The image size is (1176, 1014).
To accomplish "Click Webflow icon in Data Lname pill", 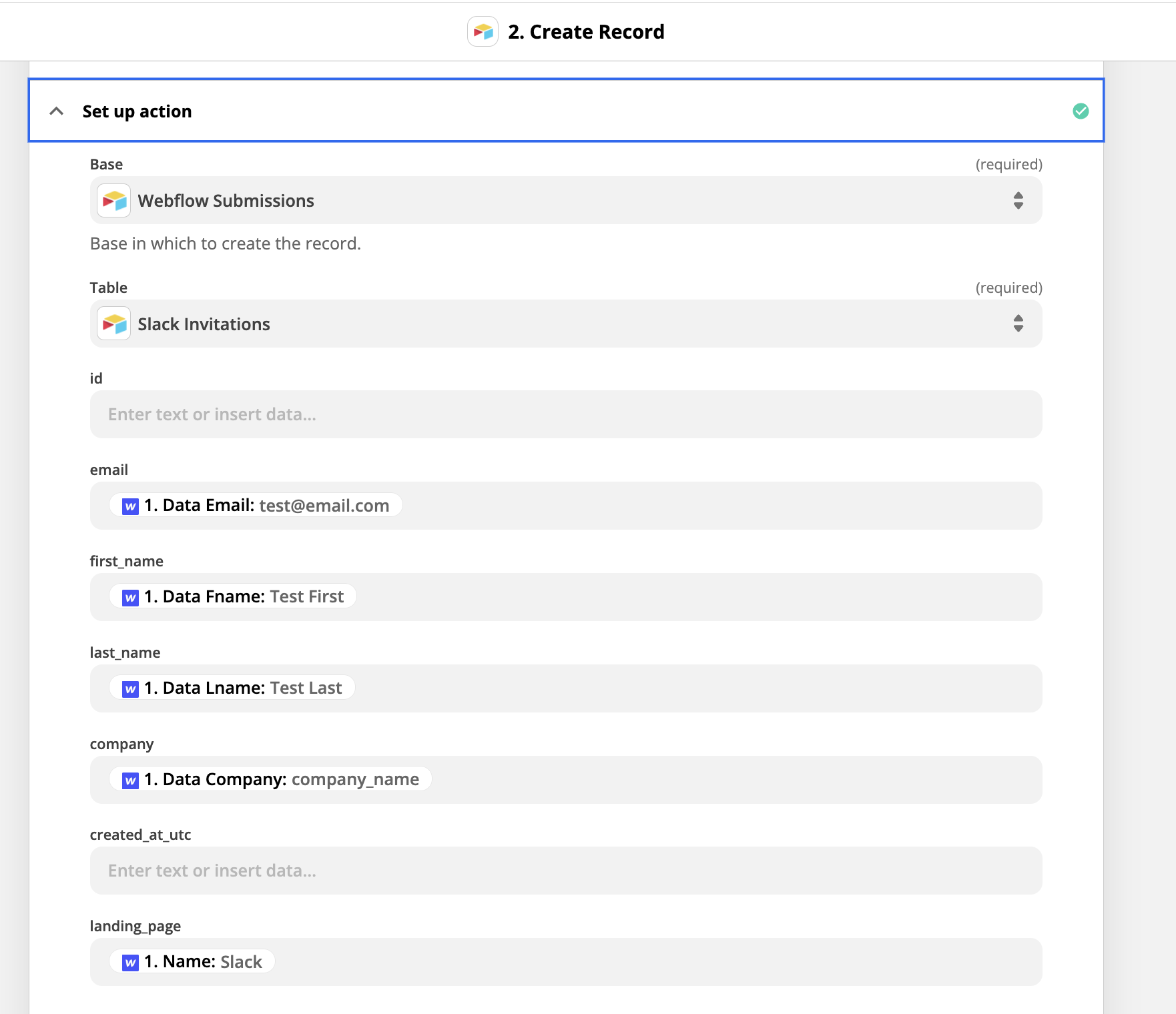I will point(130,689).
